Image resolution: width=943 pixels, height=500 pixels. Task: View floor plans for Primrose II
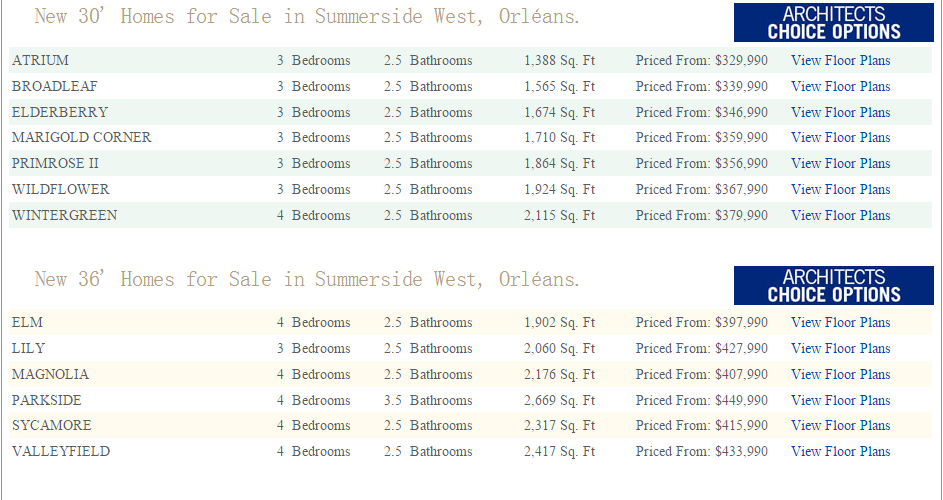click(840, 163)
